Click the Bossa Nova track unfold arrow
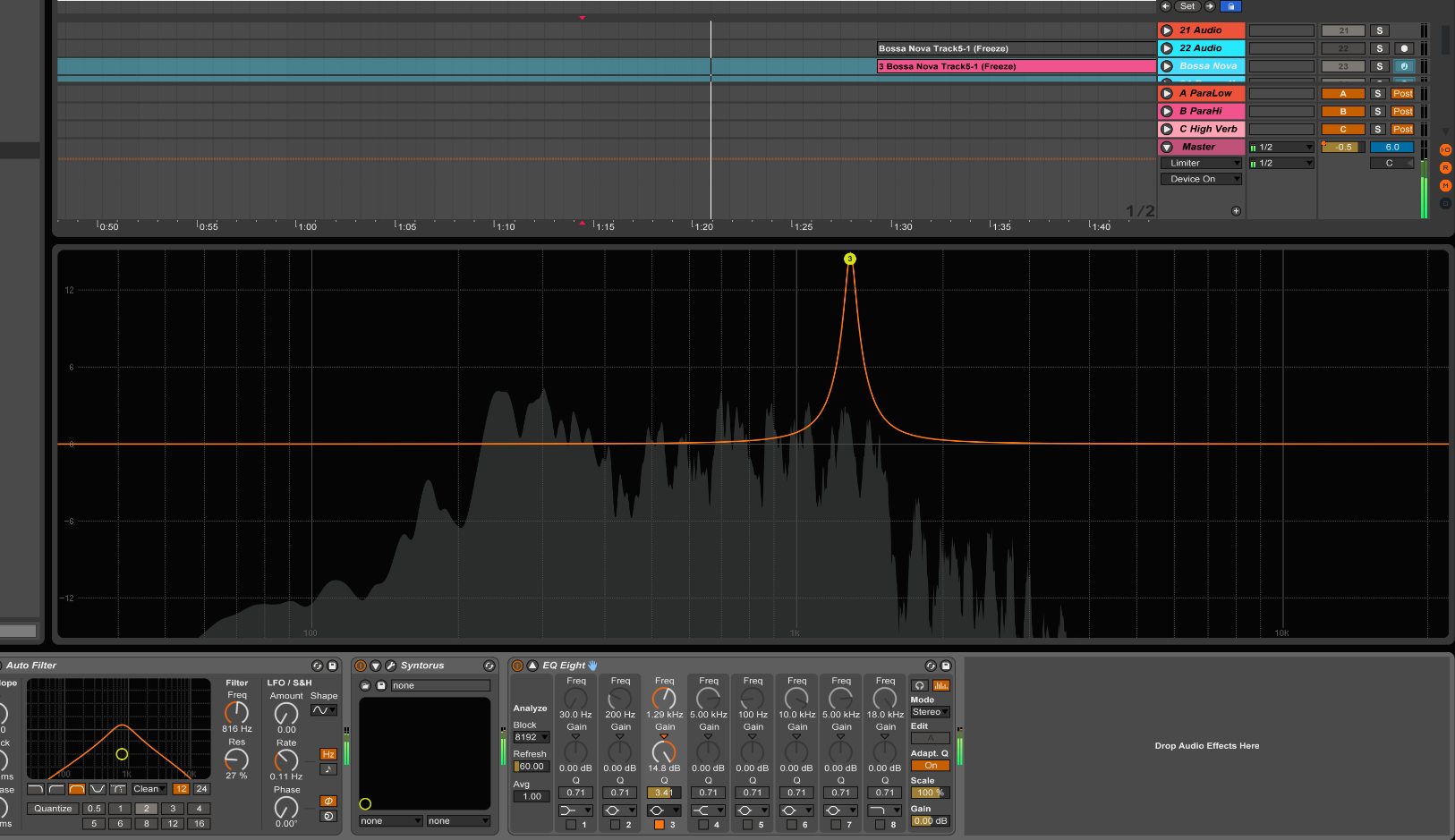The width and height of the screenshot is (1455, 840). 1167,66
